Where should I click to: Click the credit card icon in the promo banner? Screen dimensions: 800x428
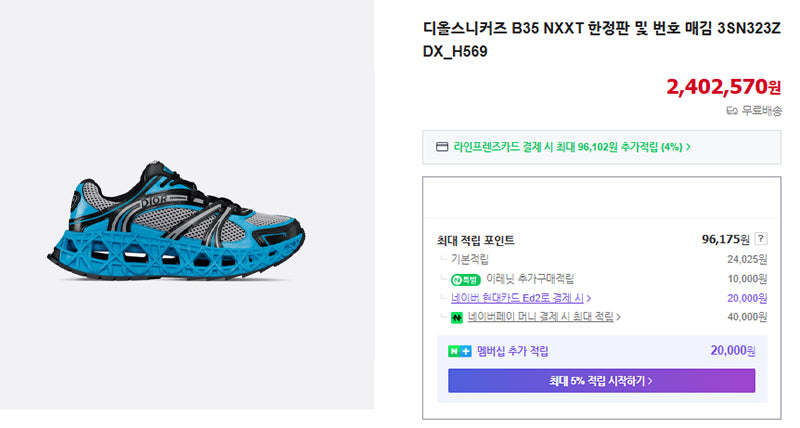coord(442,147)
